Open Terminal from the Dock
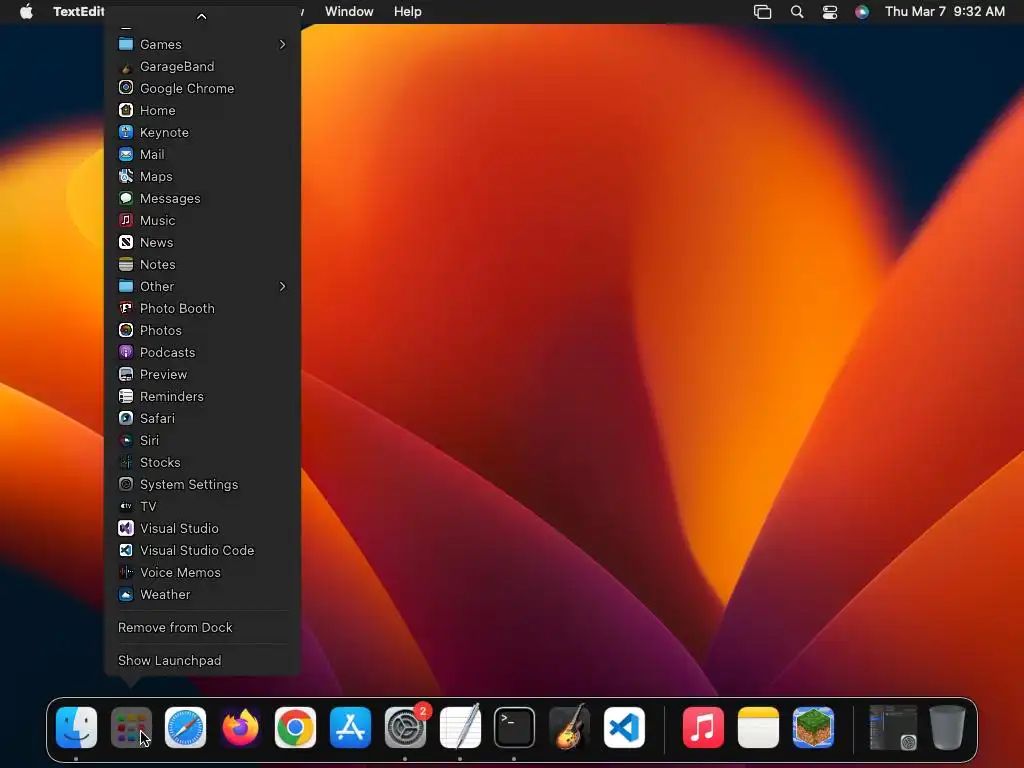The image size is (1024, 768). point(515,727)
